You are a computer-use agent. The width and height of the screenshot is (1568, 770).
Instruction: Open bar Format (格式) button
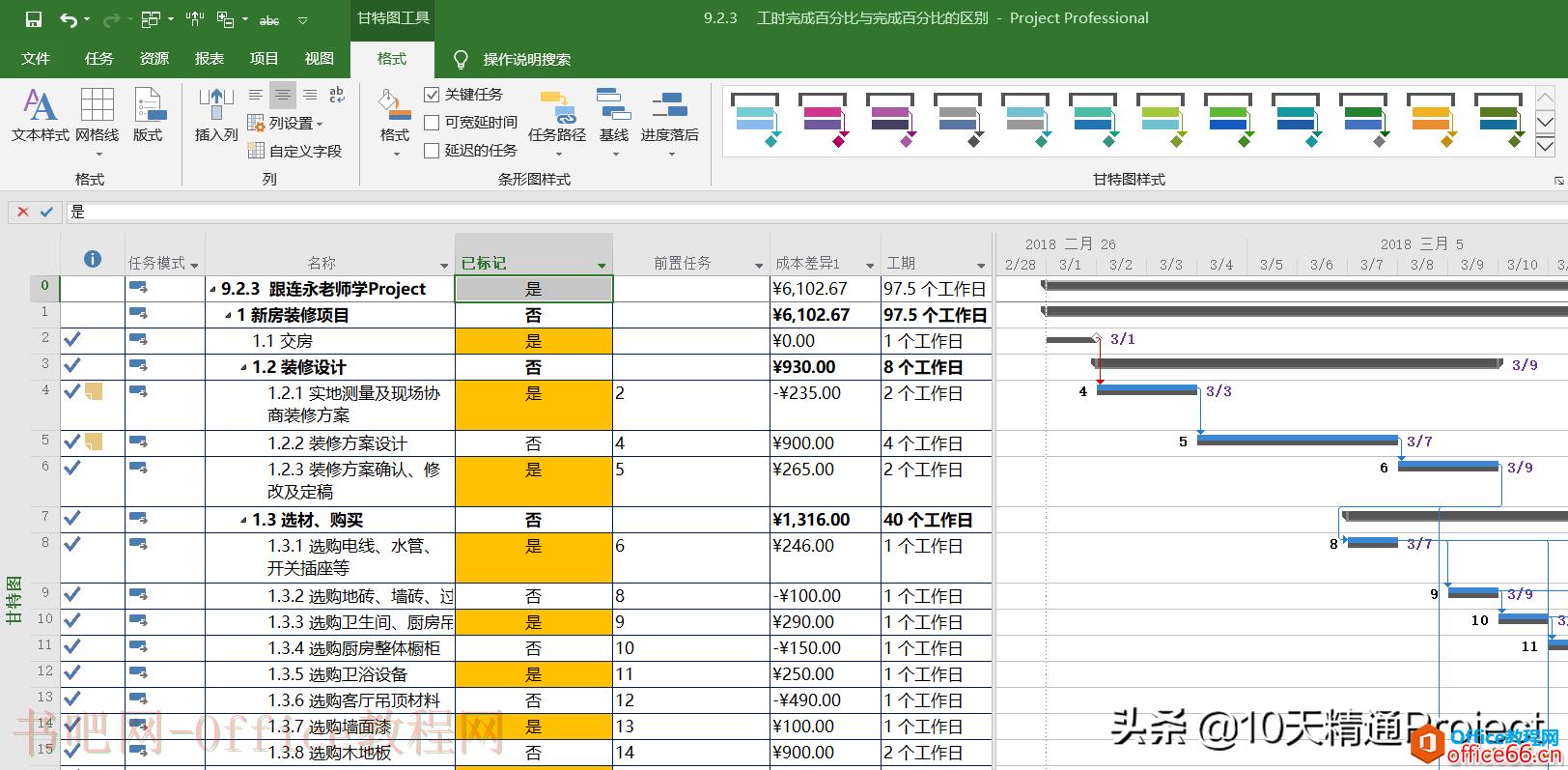(x=394, y=121)
